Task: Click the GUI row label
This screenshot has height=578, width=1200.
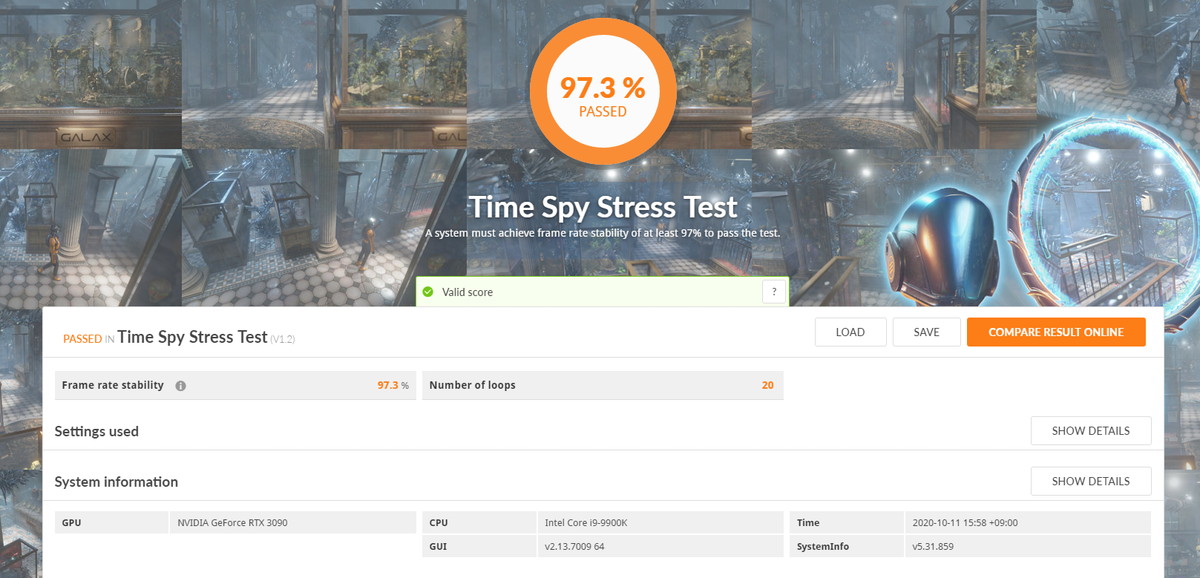Action: click(x=438, y=546)
